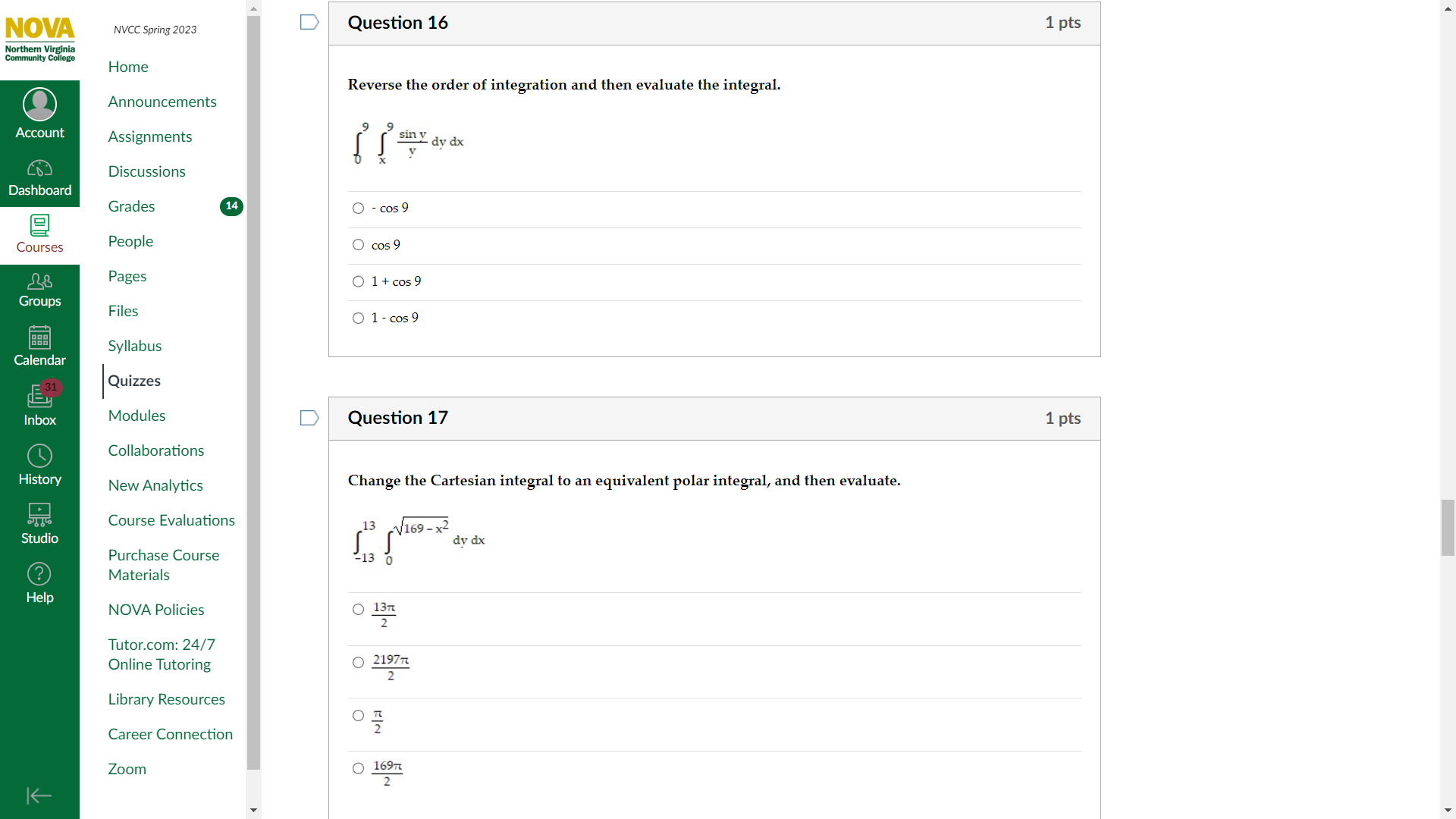1456x819 pixels.
Task: Choose '1 - cos 9' as your answer
Action: coord(358,318)
